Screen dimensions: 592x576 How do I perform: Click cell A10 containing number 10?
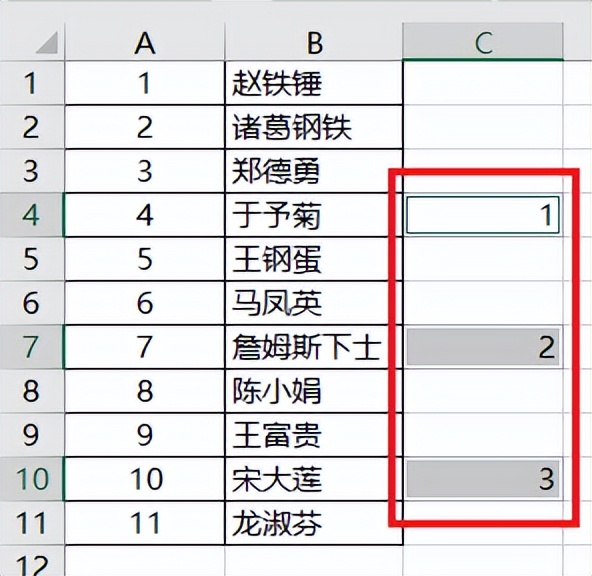click(145, 479)
